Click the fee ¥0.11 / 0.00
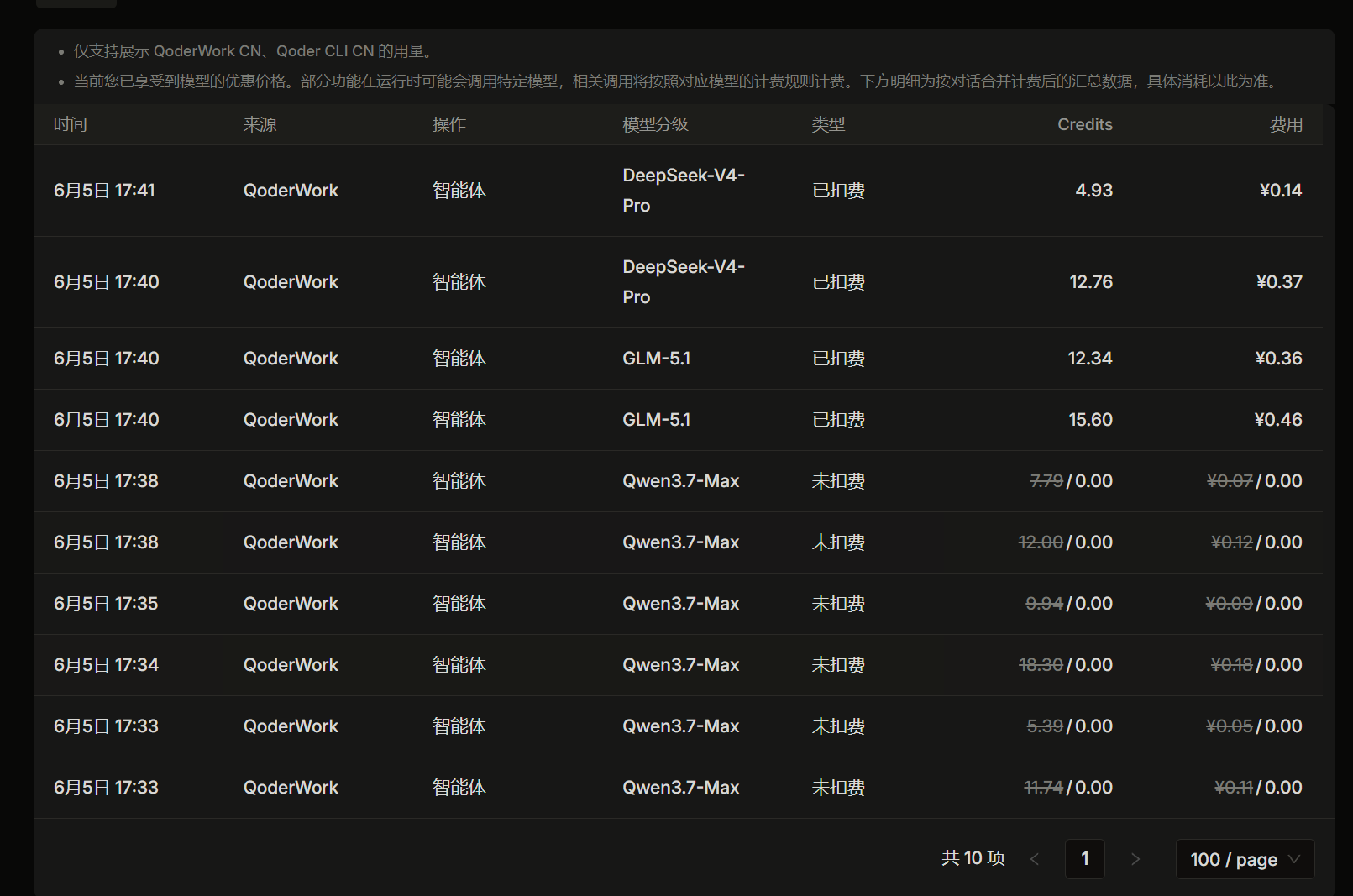This screenshot has width=1353, height=896. 1259,788
